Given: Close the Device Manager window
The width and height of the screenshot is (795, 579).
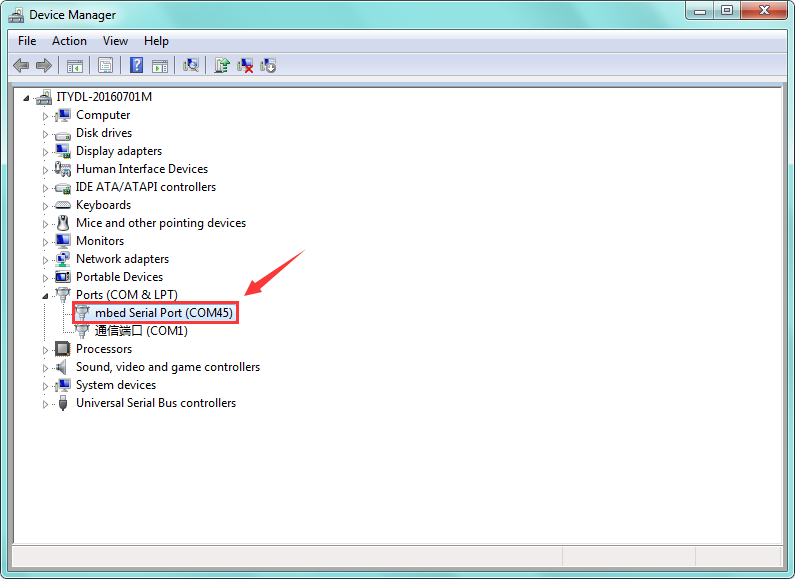Looking at the screenshot, I should 764,11.
